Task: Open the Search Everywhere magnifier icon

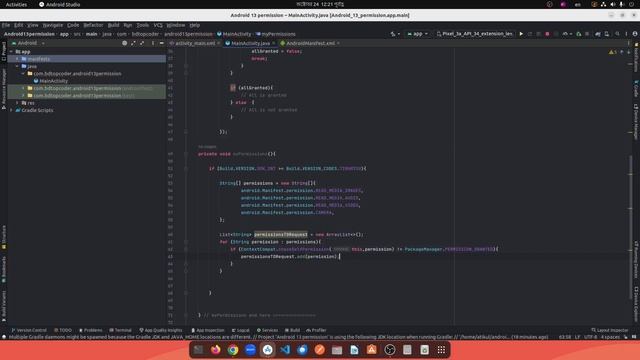Action: (617, 34)
